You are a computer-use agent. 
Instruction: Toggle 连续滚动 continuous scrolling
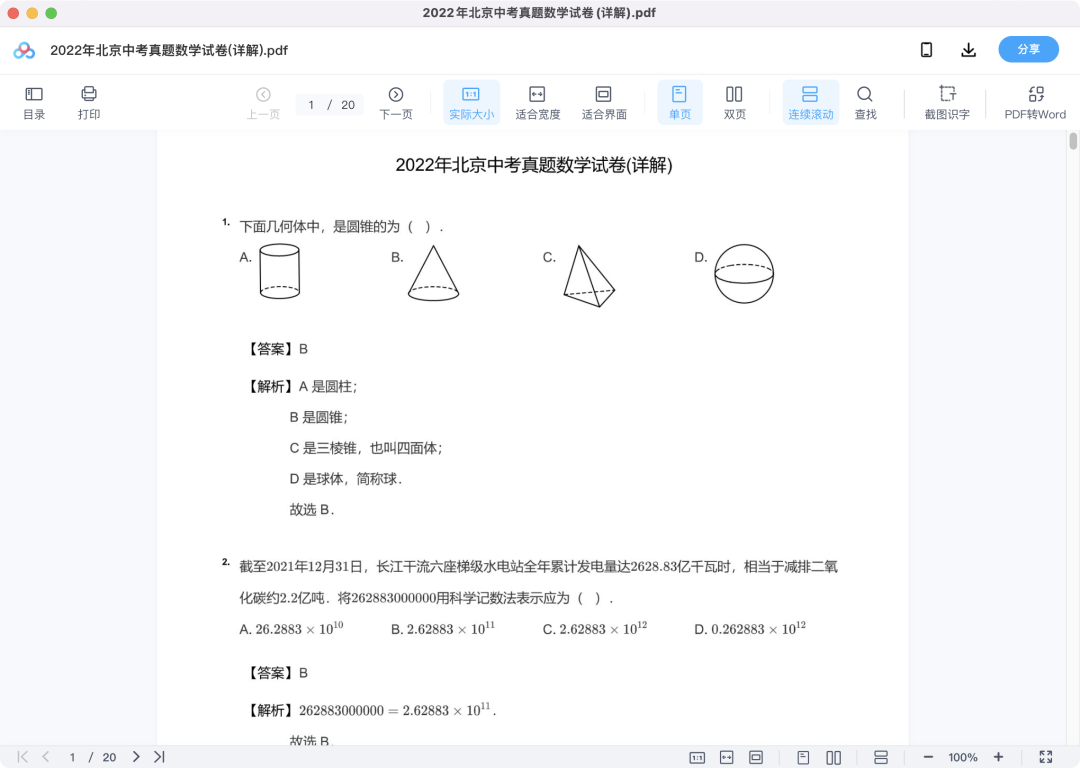pos(810,103)
